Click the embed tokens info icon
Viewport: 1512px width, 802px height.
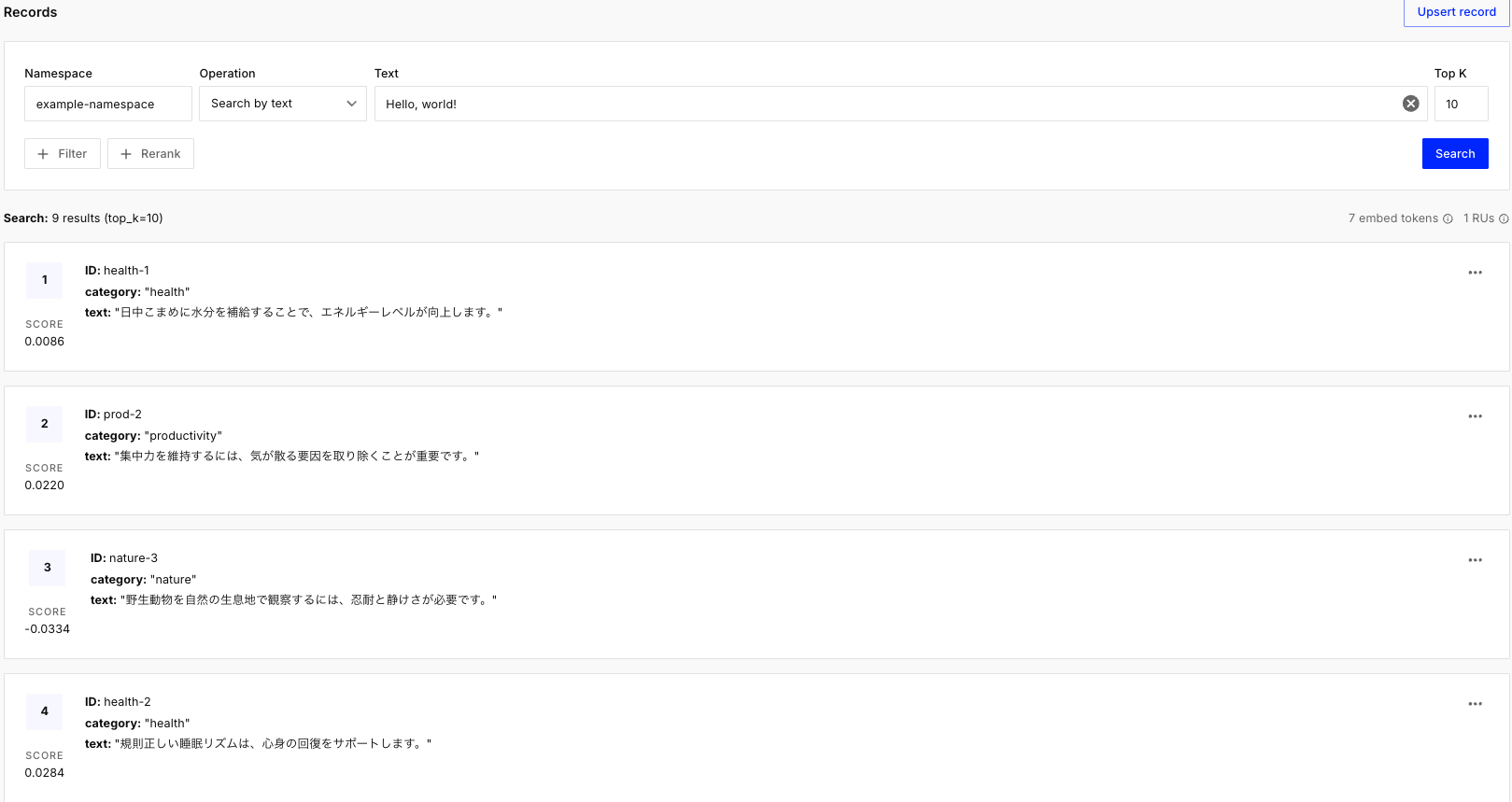[x=1448, y=219]
